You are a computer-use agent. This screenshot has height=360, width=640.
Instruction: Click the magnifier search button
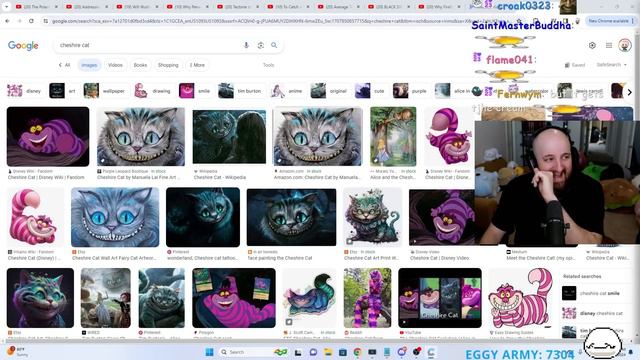click(274, 45)
